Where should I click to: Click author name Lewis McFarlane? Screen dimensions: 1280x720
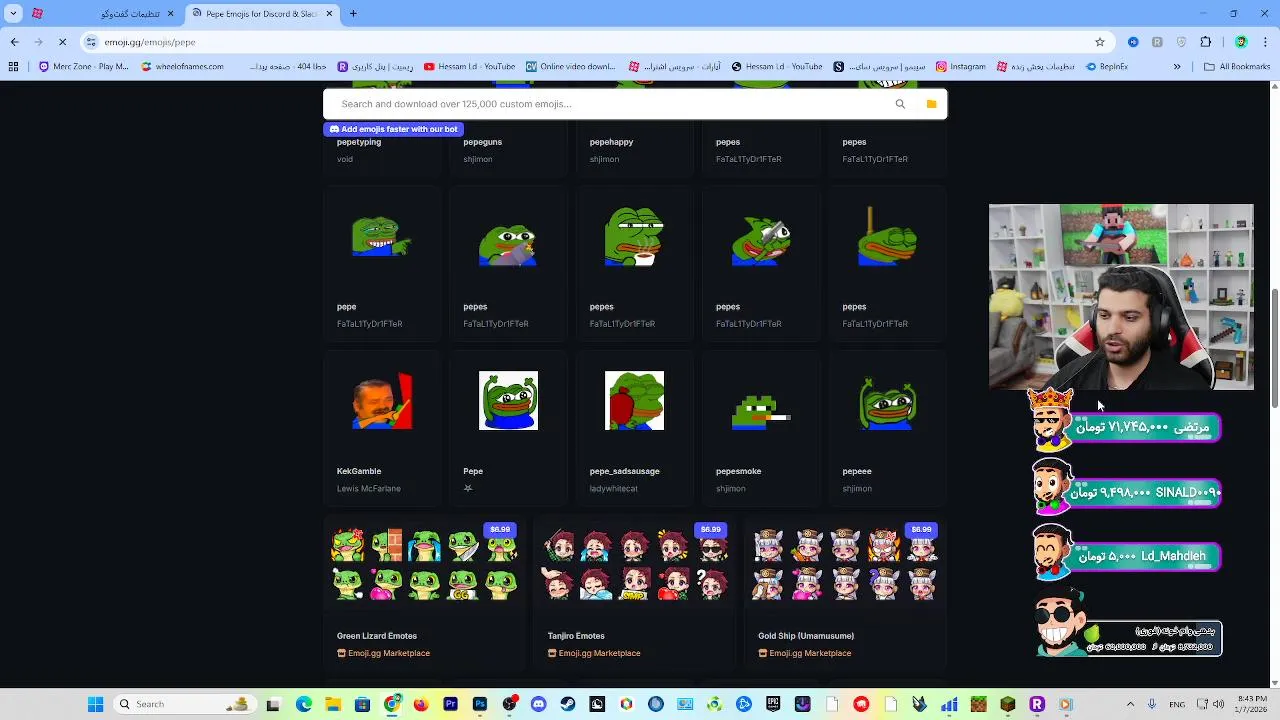[368, 489]
